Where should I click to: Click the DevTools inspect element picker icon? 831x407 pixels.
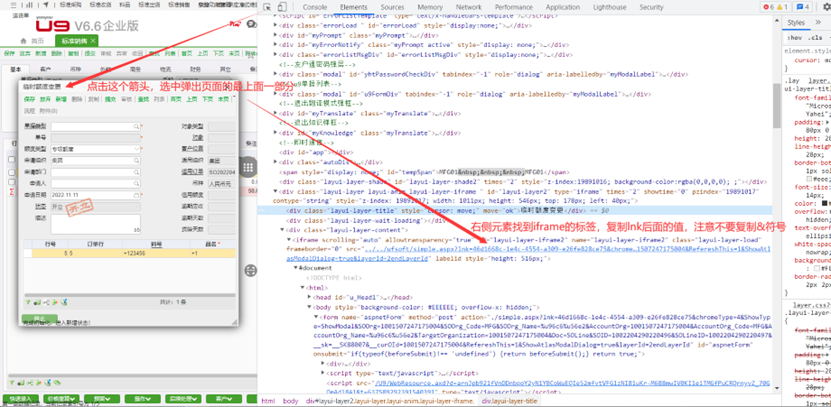click(x=266, y=6)
